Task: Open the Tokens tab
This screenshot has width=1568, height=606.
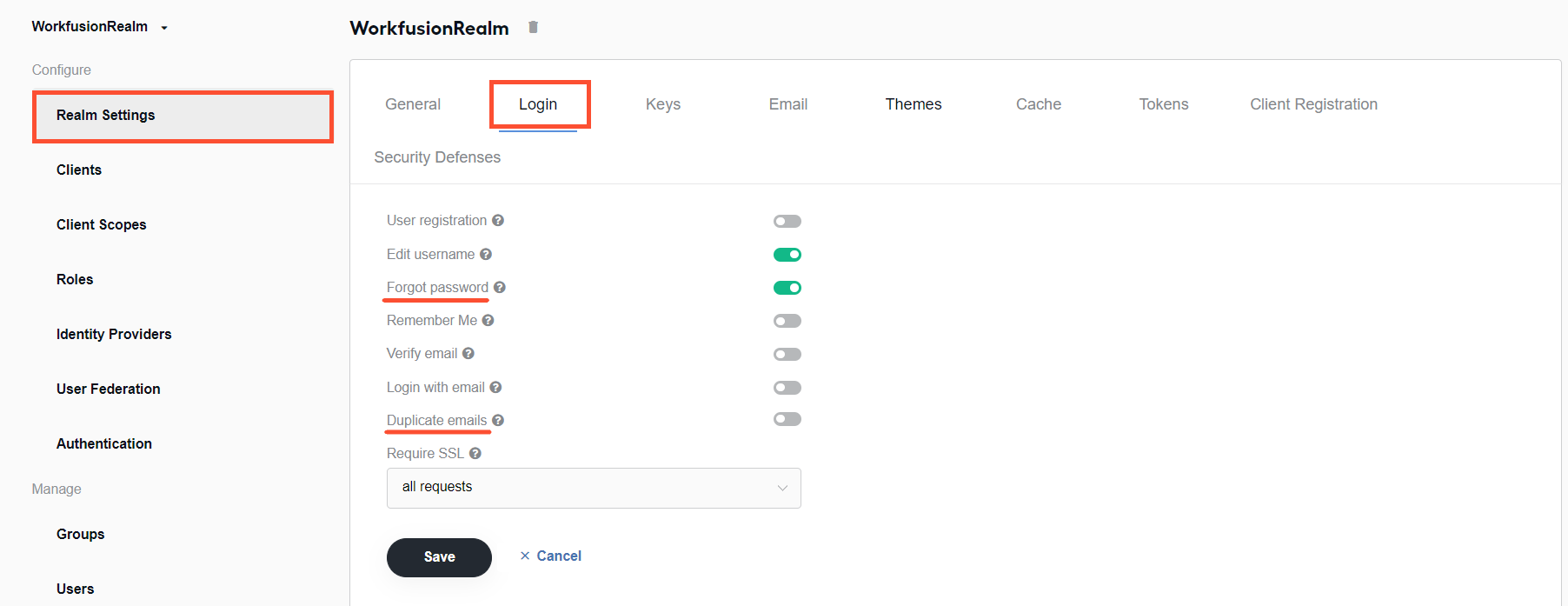Action: [x=1164, y=104]
